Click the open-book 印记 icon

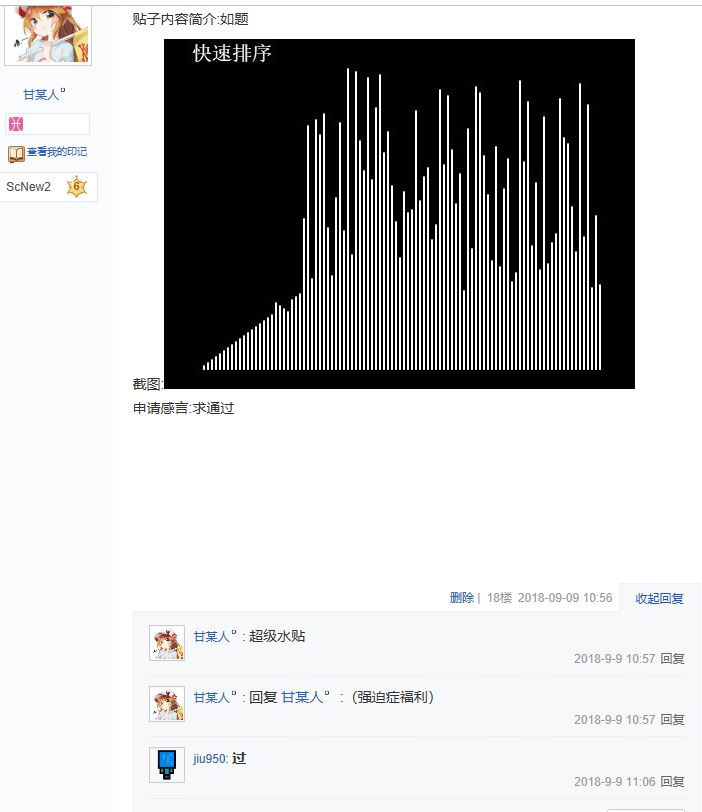click(16, 154)
